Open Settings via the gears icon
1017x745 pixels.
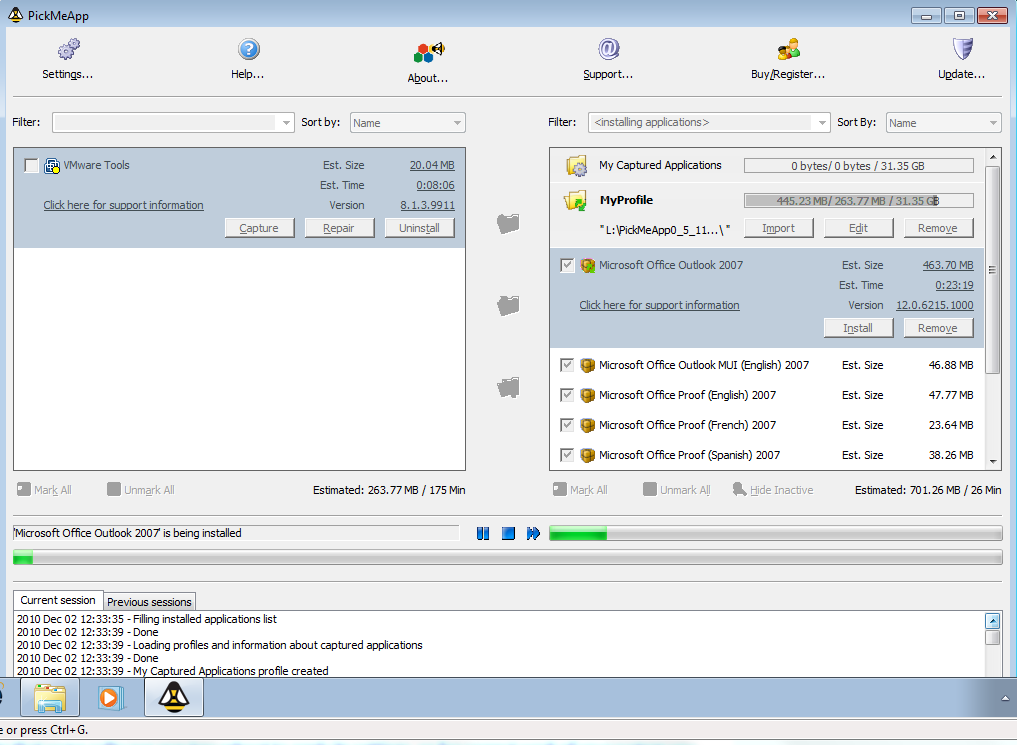[x=68, y=49]
